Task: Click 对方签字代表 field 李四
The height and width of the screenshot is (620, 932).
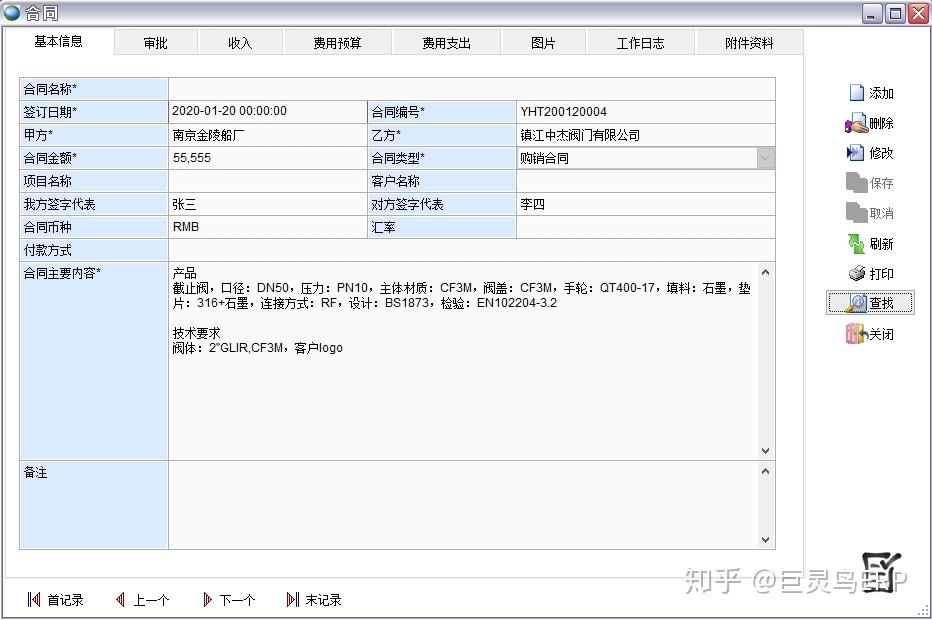Action: (x=646, y=204)
